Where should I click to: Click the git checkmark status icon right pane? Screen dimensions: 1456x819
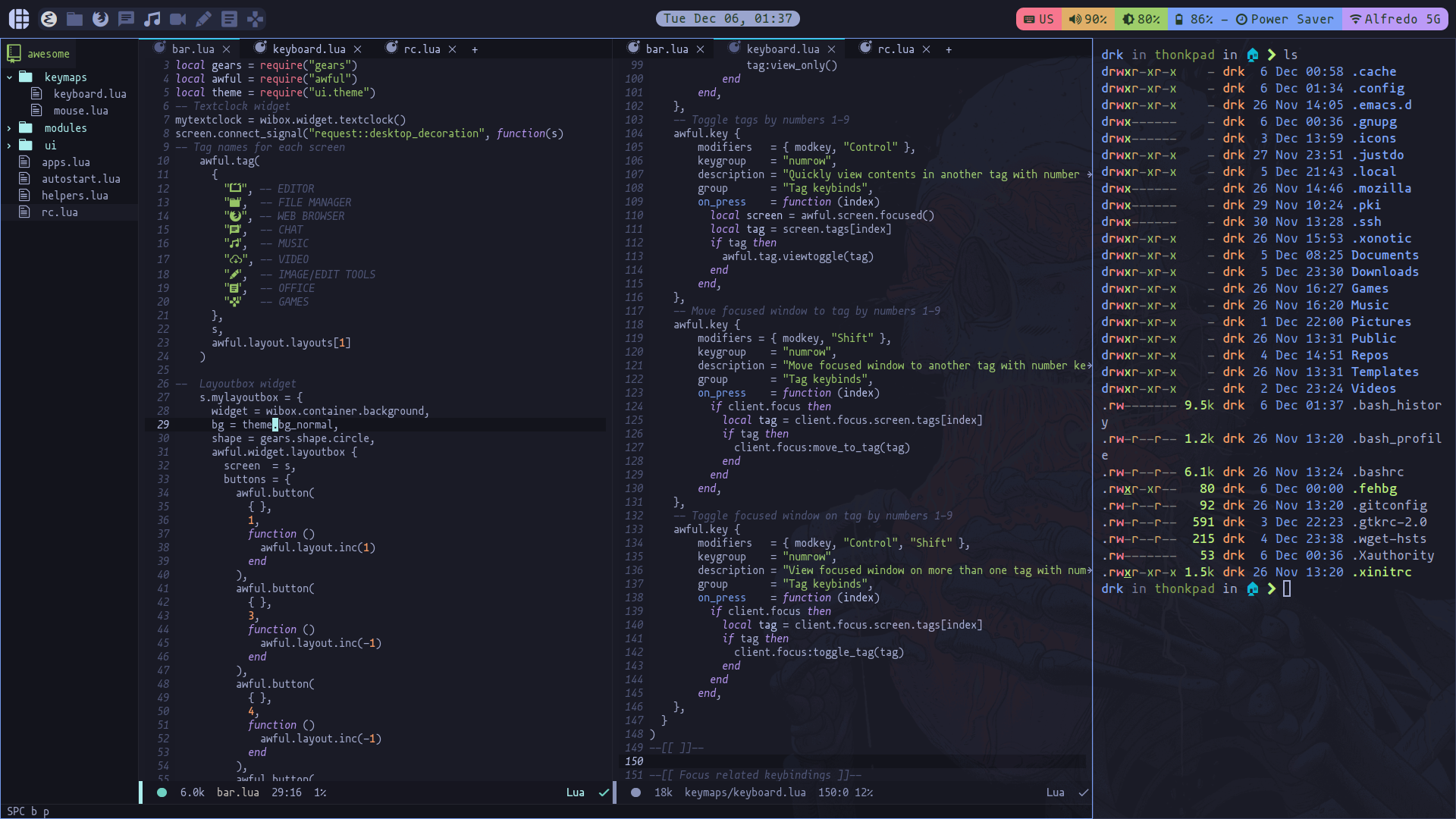coord(1083,792)
